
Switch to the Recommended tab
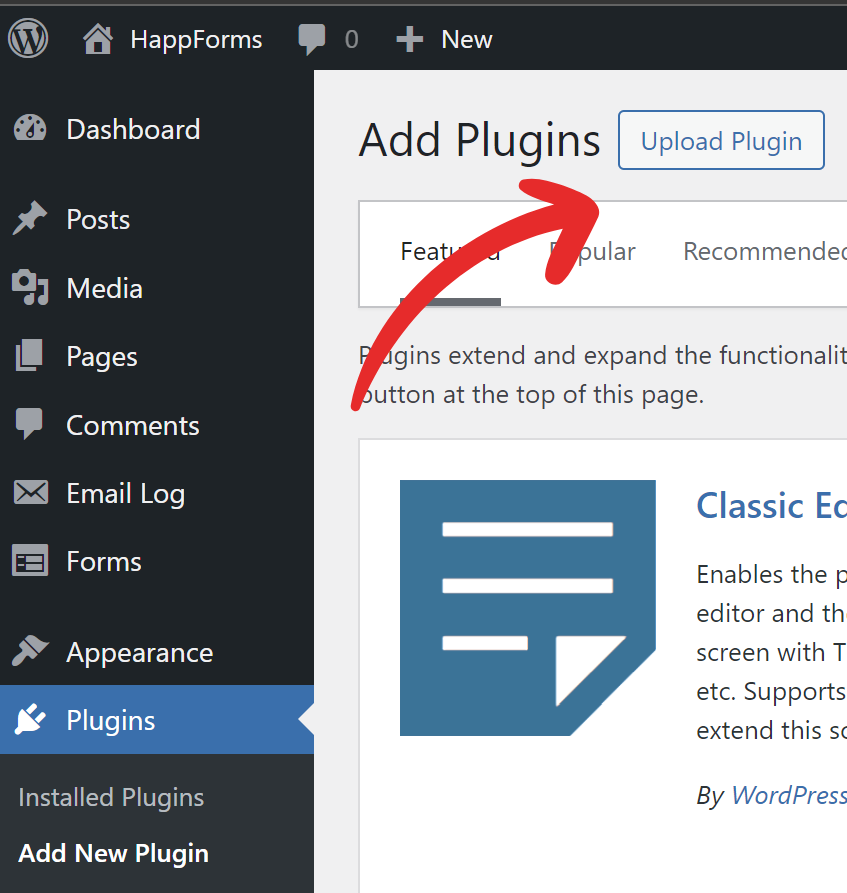click(765, 252)
